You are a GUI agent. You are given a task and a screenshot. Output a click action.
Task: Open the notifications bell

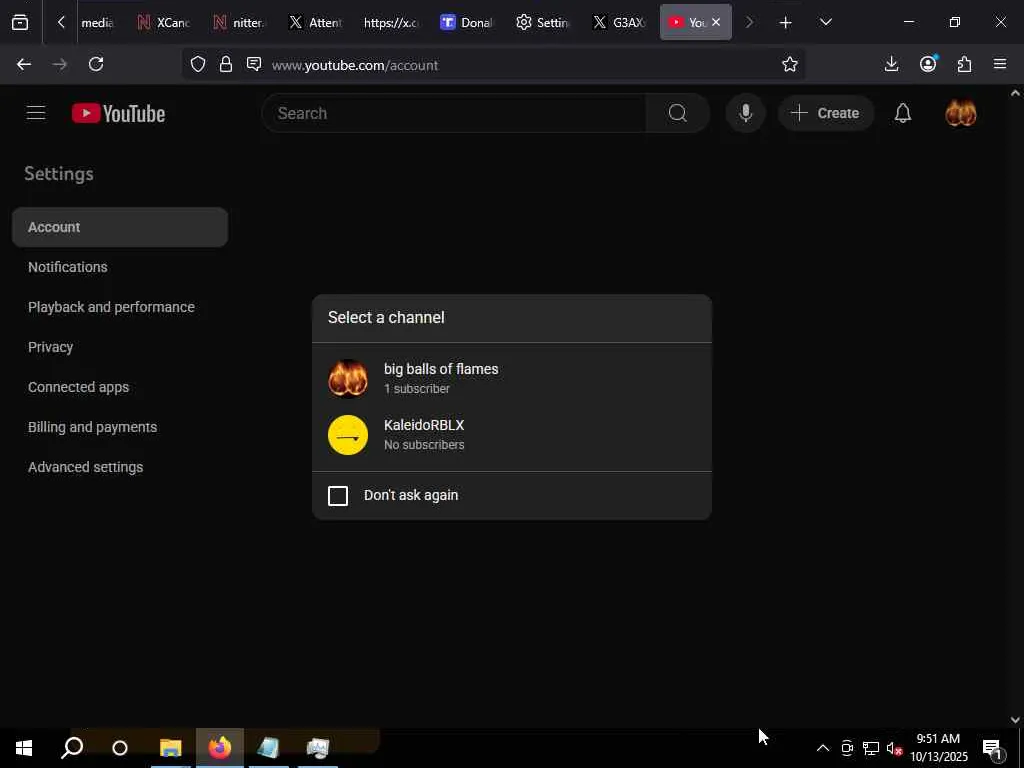[x=903, y=113]
